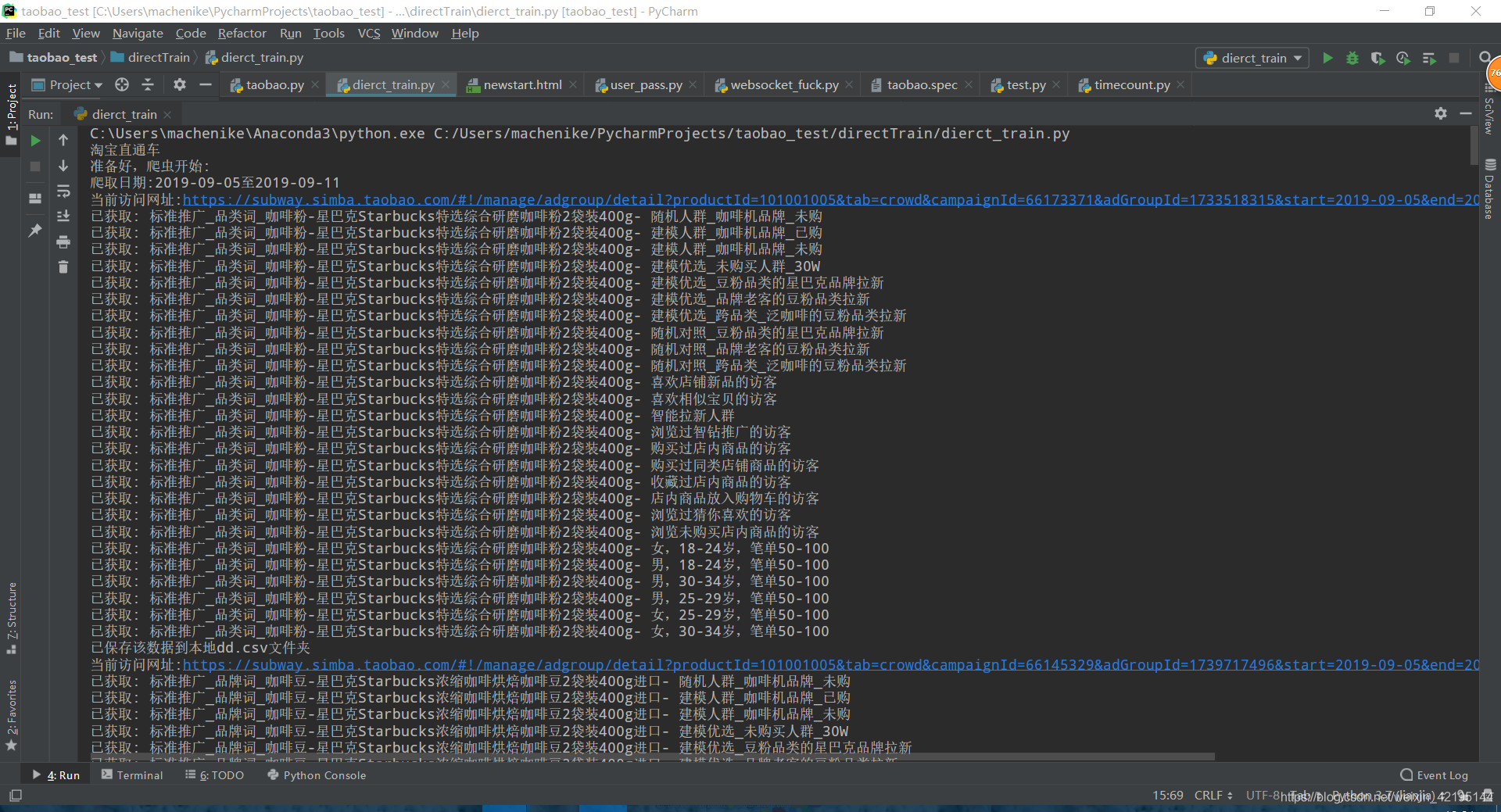Viewport: 1501px width, 812px height.
Task: Open the profiler run icon
Action: (1403, 58)
